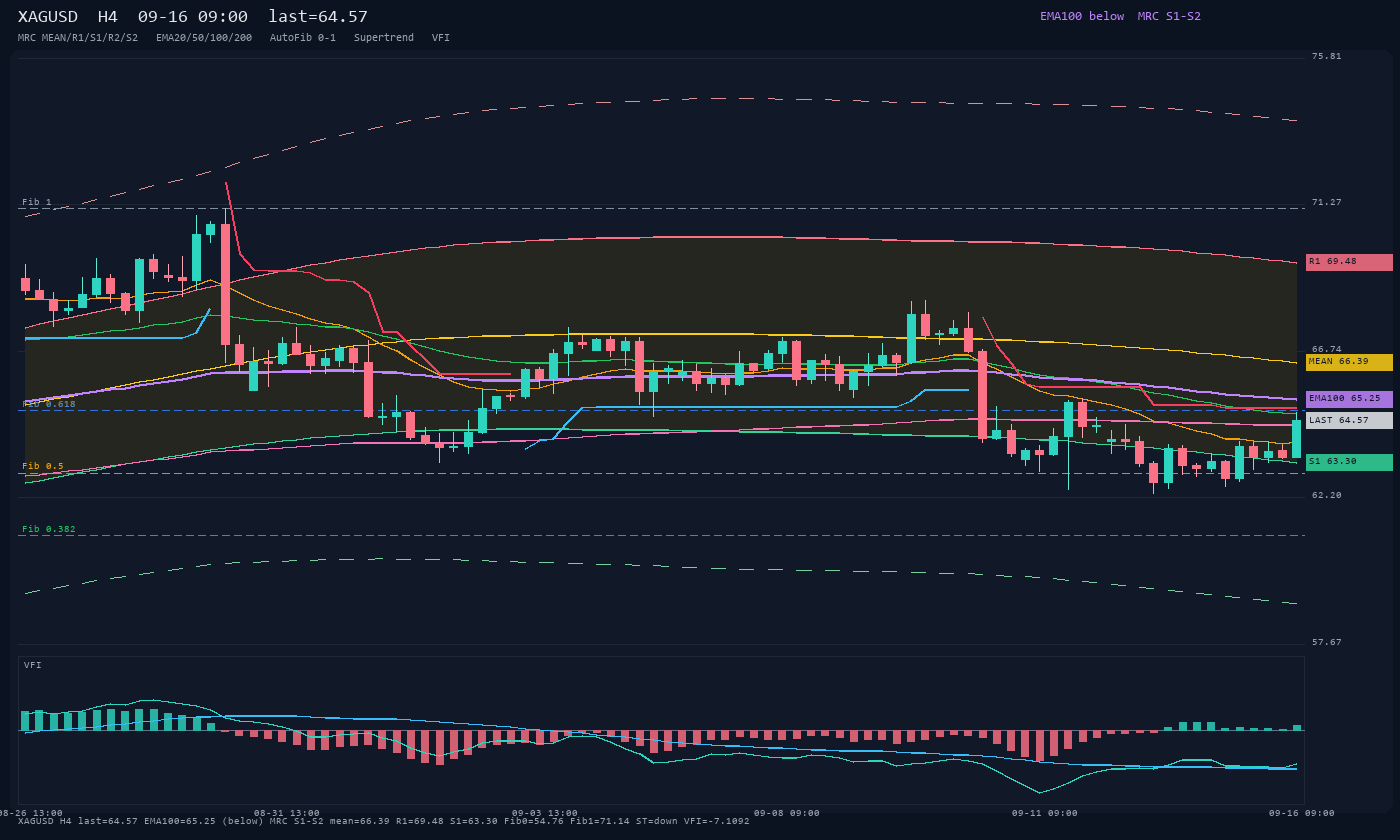This screenshot has width=1400, height=840.
Task: Click the bottom status summary line
Action: click(x=384, y=821)
